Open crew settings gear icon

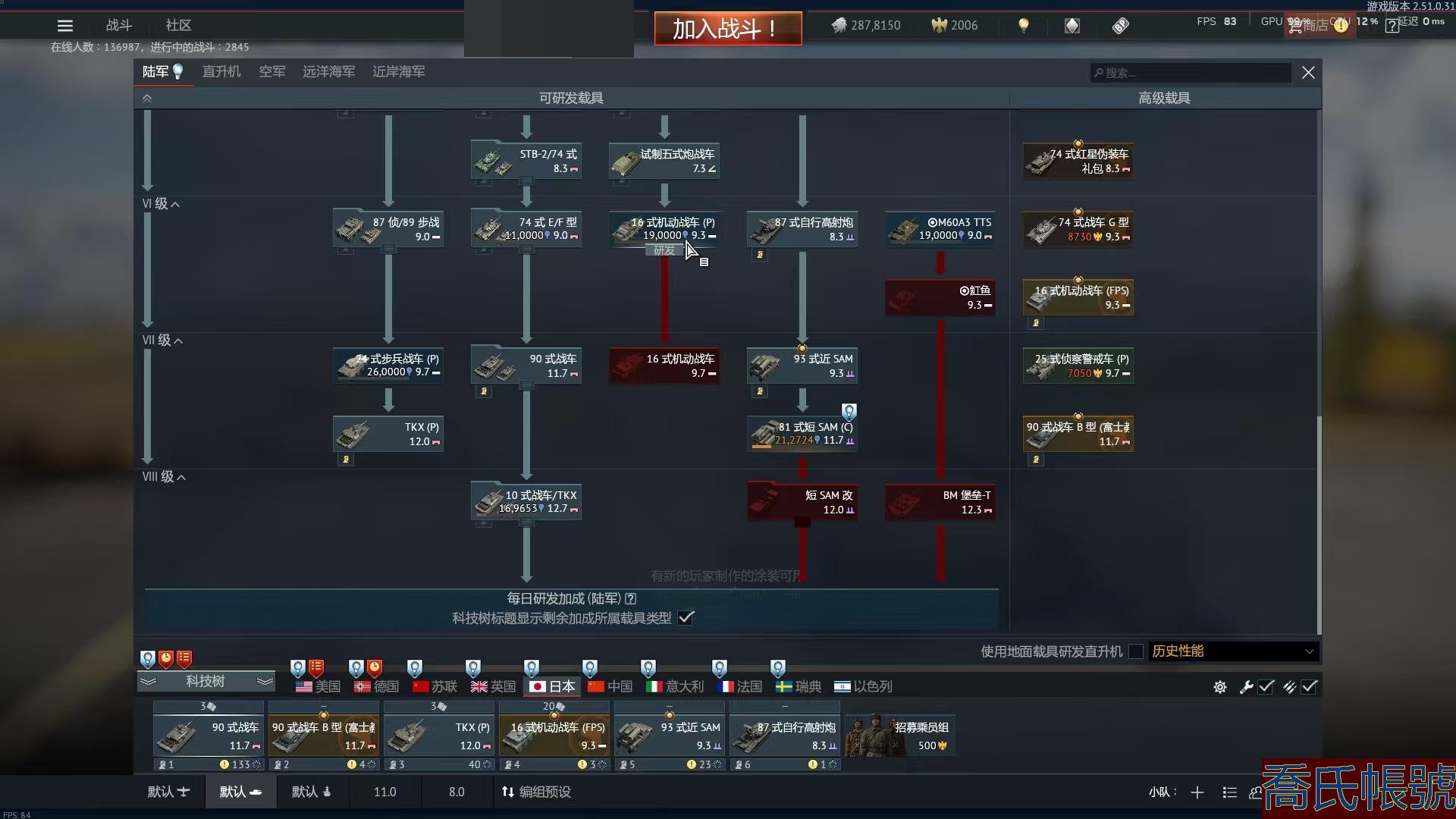click(x=1219, y=687)
